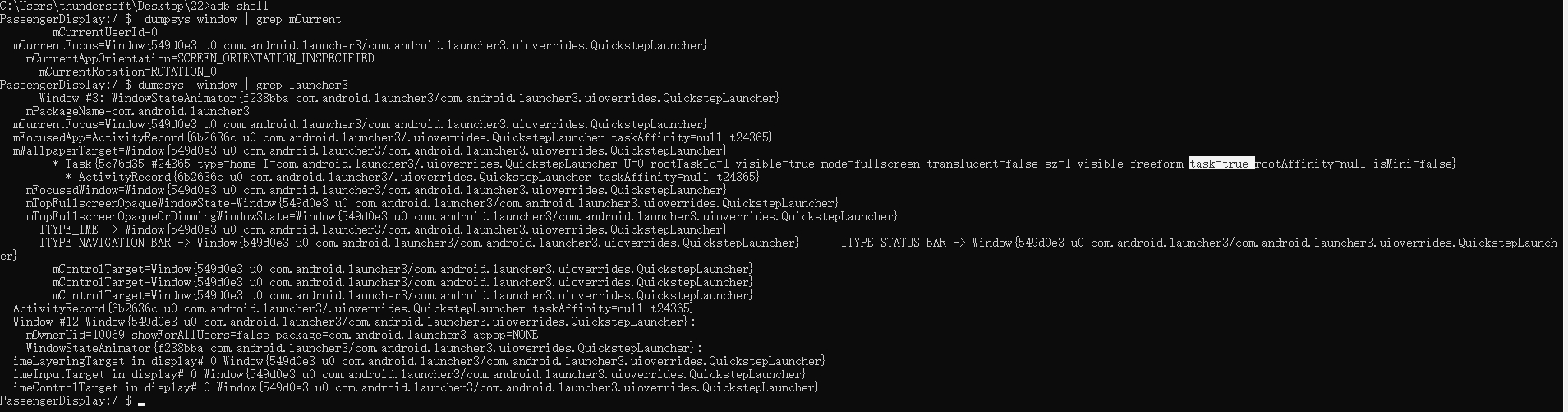Click the 'Window #3: WindowStateAnimator' line
1568x412 pixels.
(409, 98)
